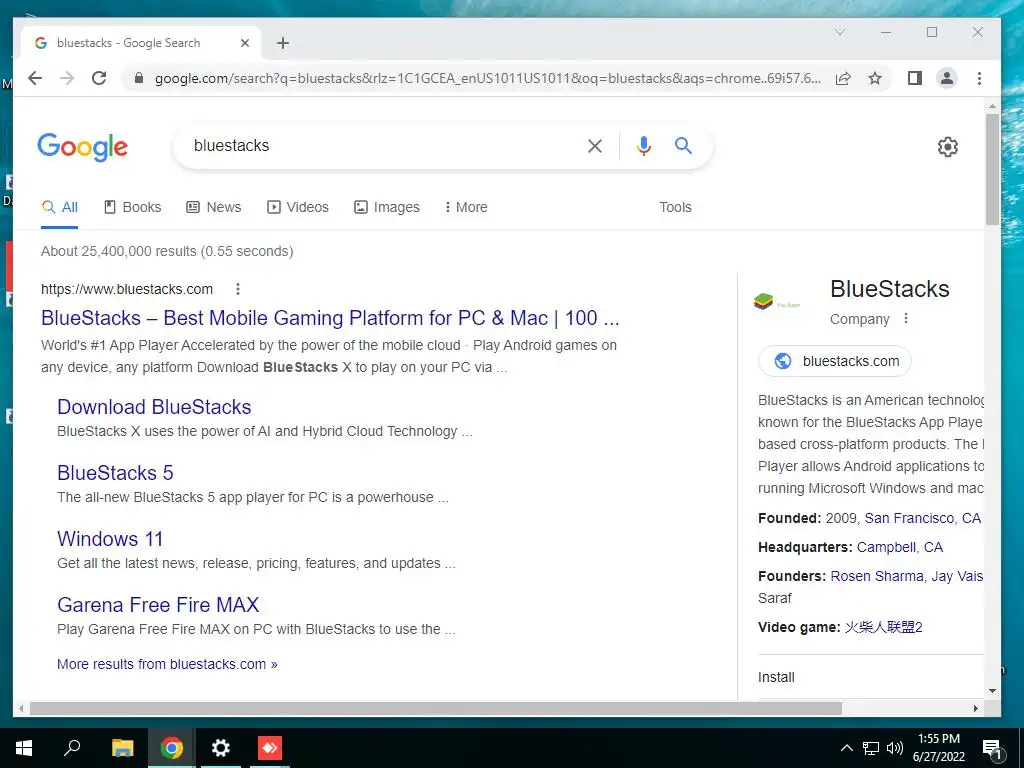Screen dimensions: 1024x768
Task: Bookmark this page with star icon
Action: [875, 78]
